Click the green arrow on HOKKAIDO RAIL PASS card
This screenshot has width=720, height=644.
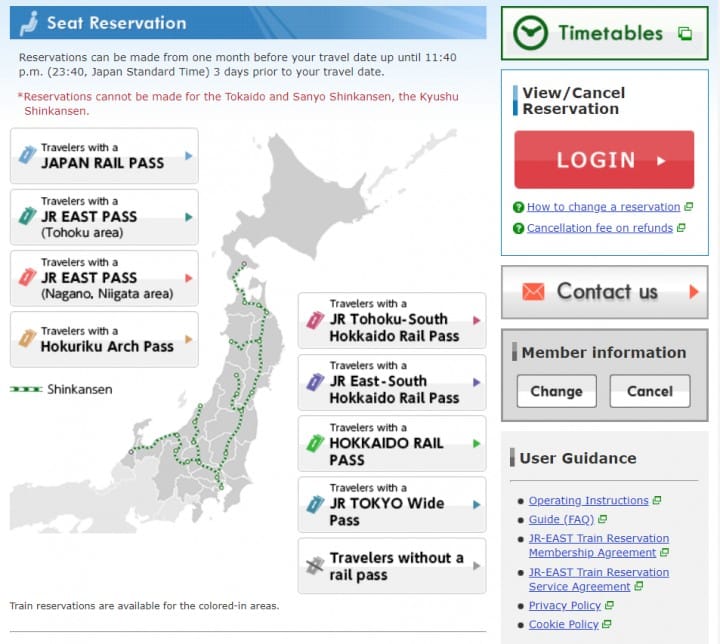(x=477, y=443)
